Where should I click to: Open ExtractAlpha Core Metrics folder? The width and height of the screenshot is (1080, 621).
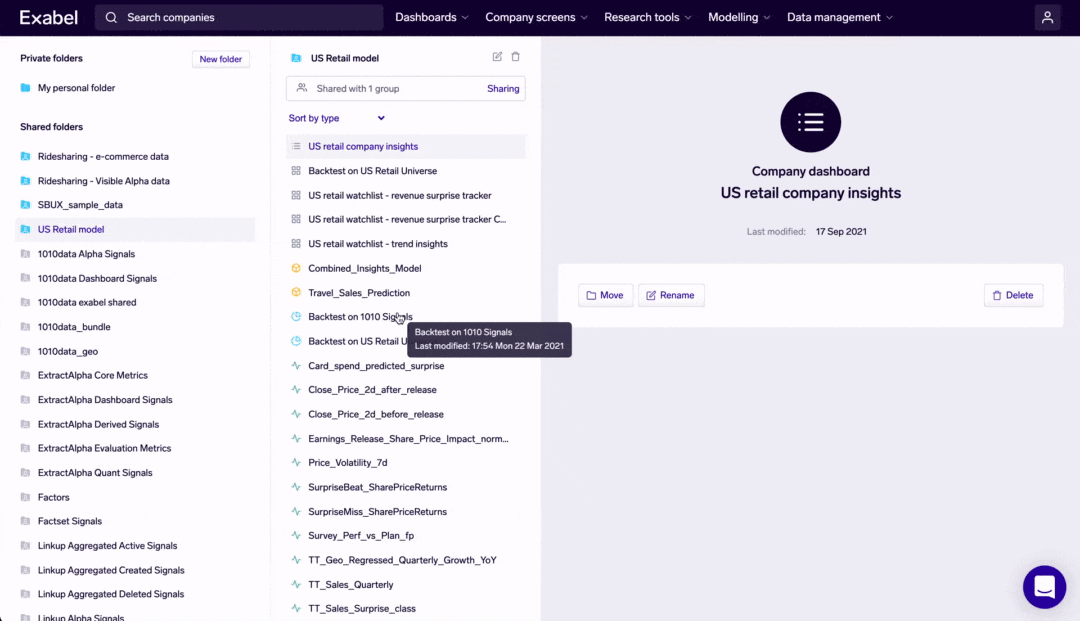point(93,375)
